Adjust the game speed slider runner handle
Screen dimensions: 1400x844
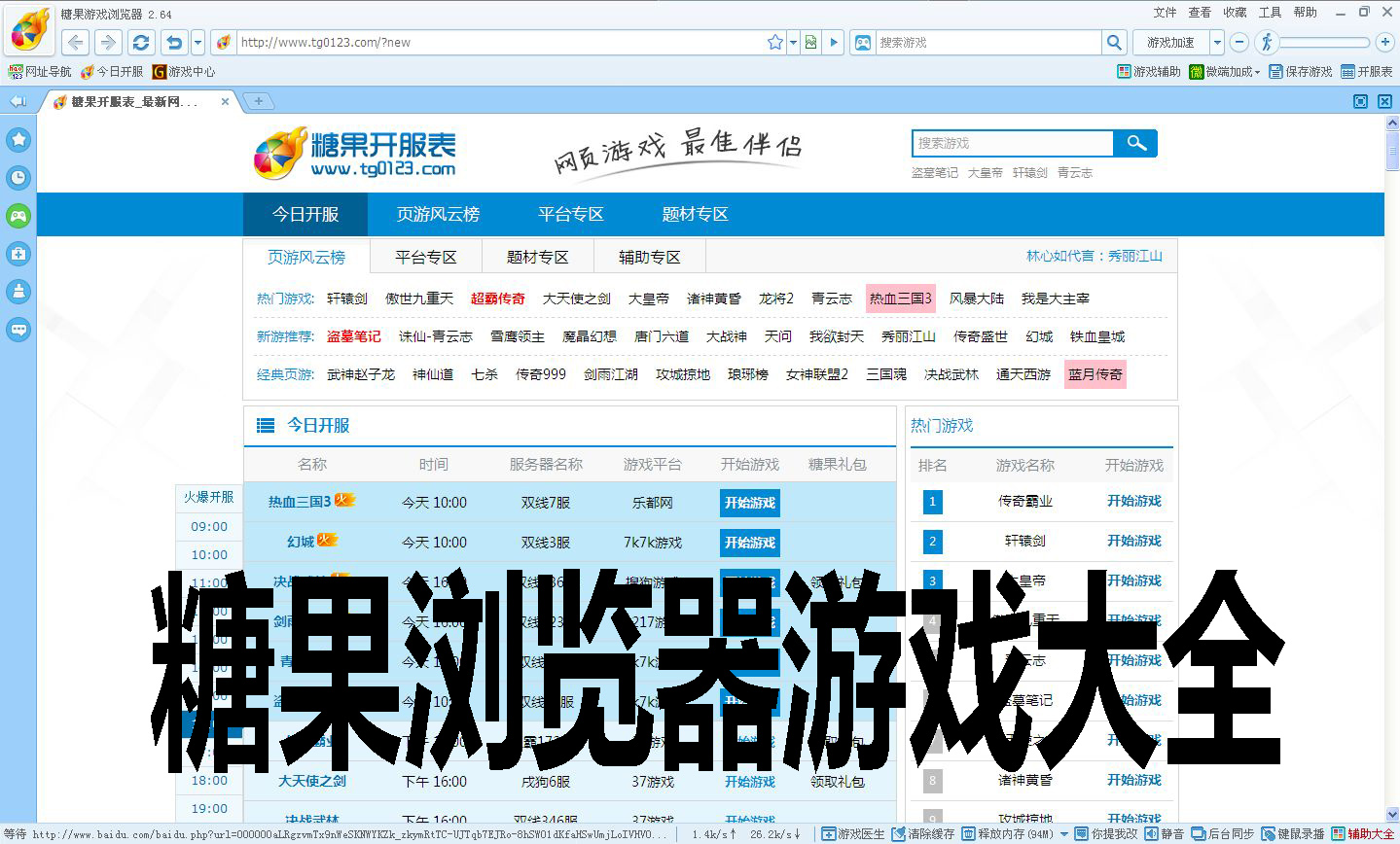[1266, 42]
